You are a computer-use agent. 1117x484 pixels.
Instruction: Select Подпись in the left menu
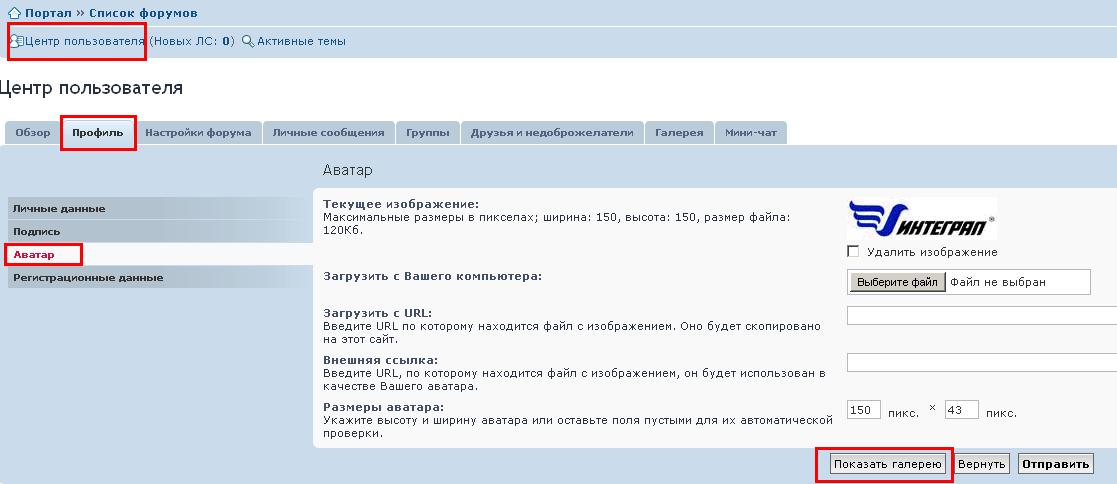pyautogui.click(x=37, y=232)
